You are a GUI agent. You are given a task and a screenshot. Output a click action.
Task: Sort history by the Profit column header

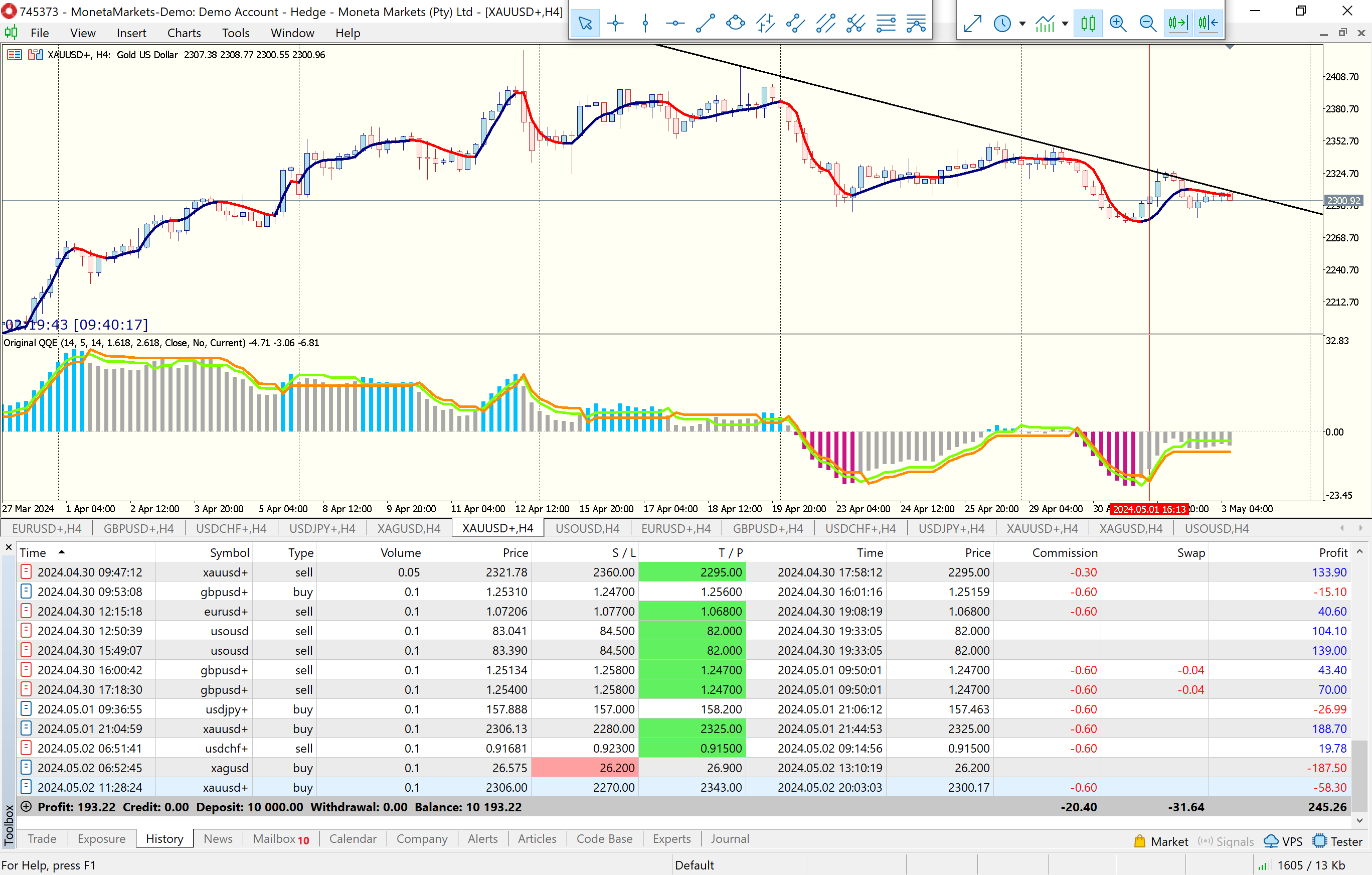[1333, 552]
